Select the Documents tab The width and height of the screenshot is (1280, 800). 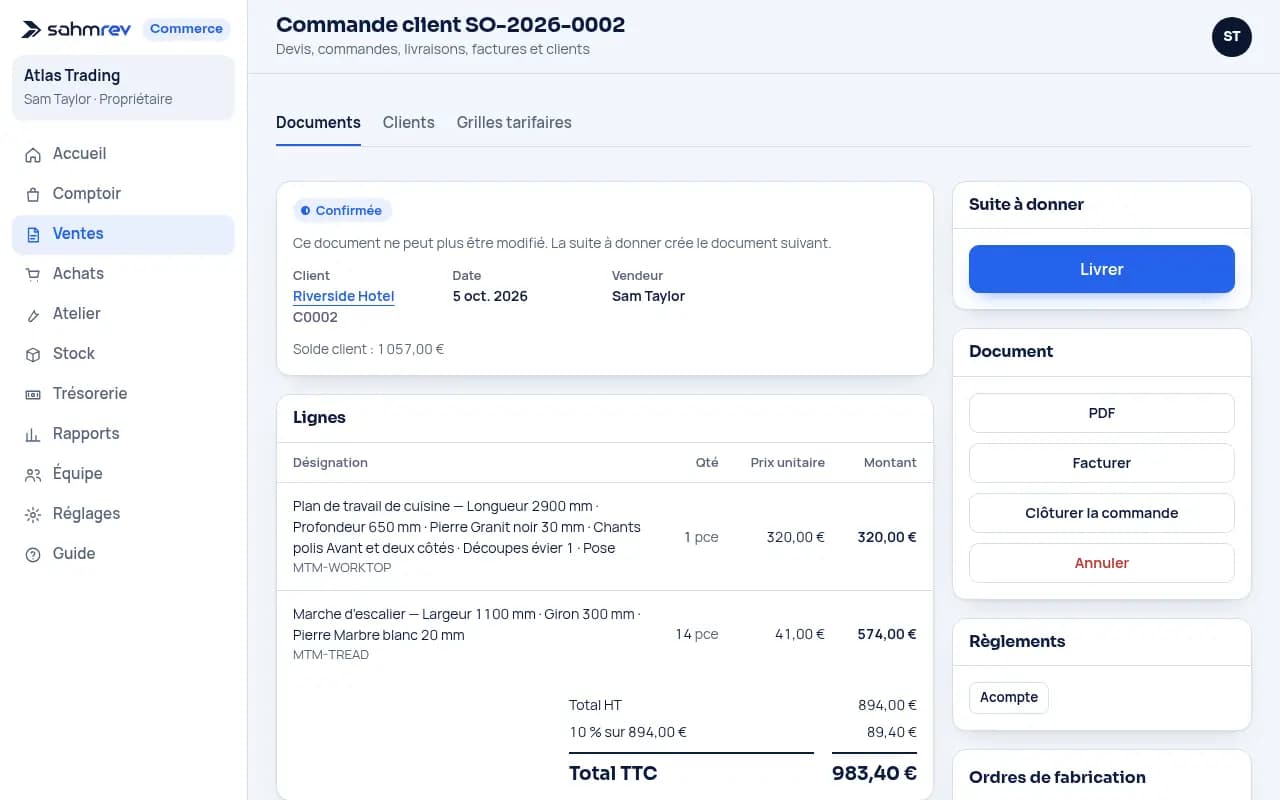318,122
